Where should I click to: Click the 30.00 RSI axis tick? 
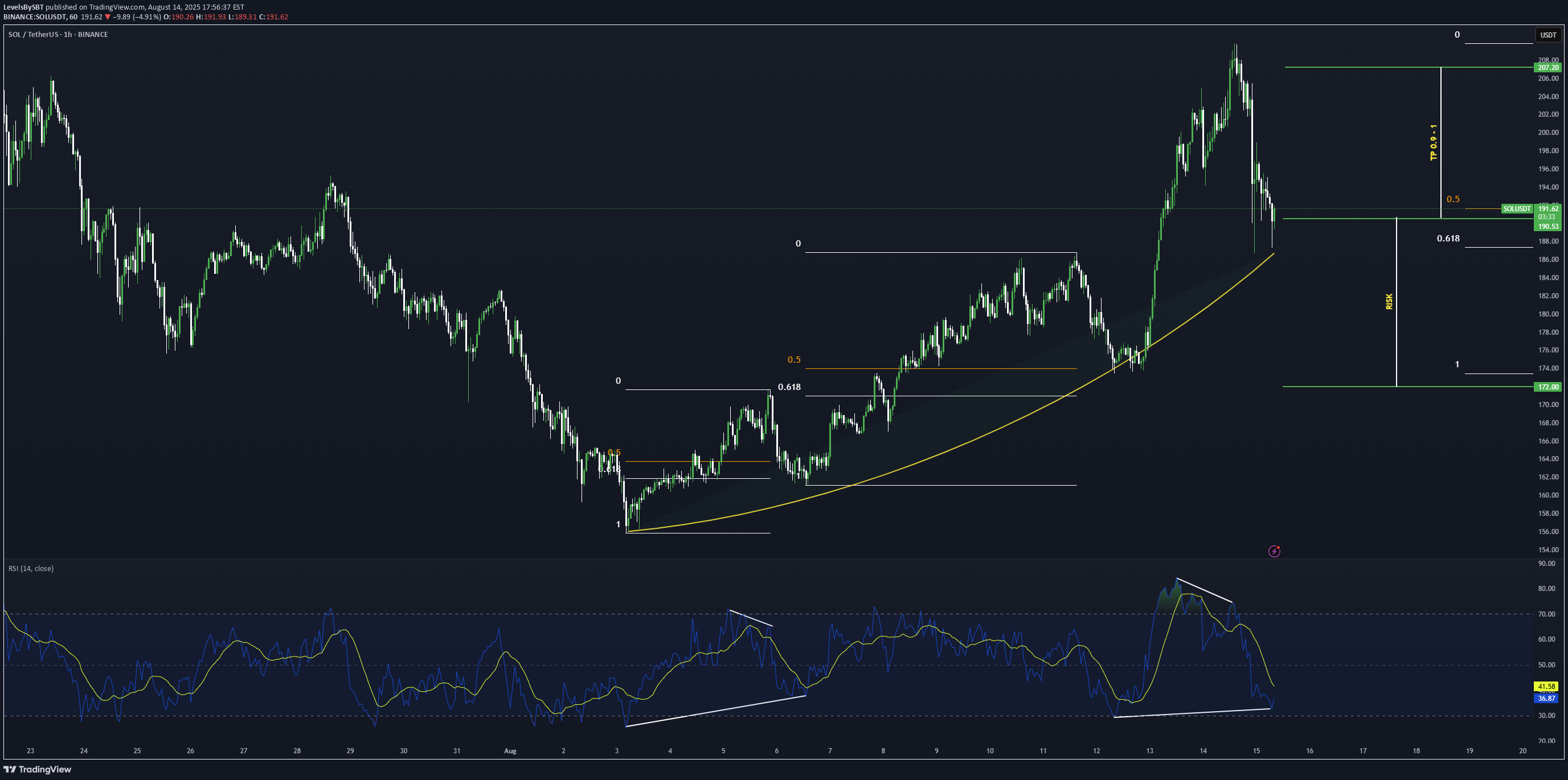1547,716
